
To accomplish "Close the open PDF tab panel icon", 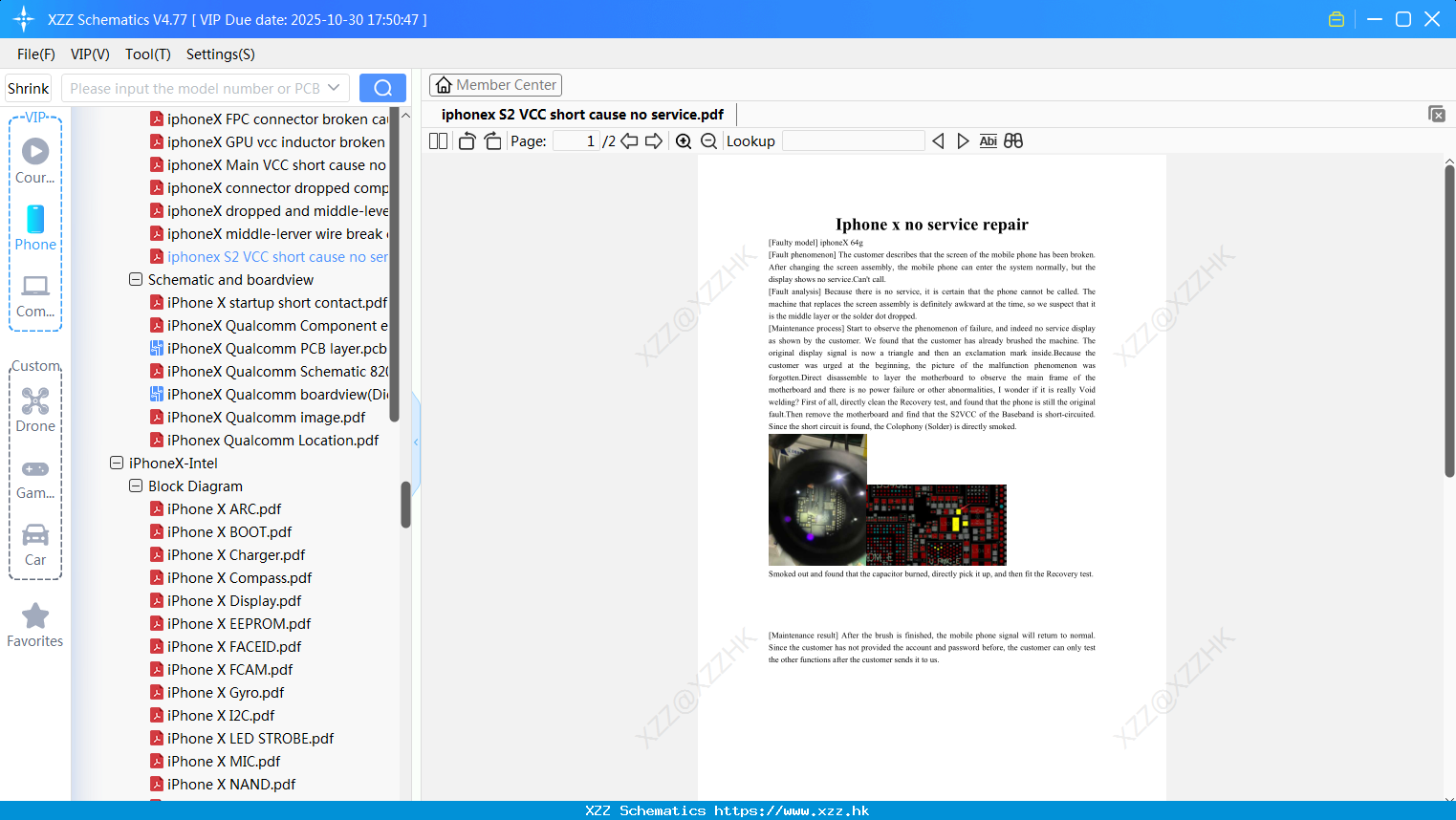I will (1436, 114).
